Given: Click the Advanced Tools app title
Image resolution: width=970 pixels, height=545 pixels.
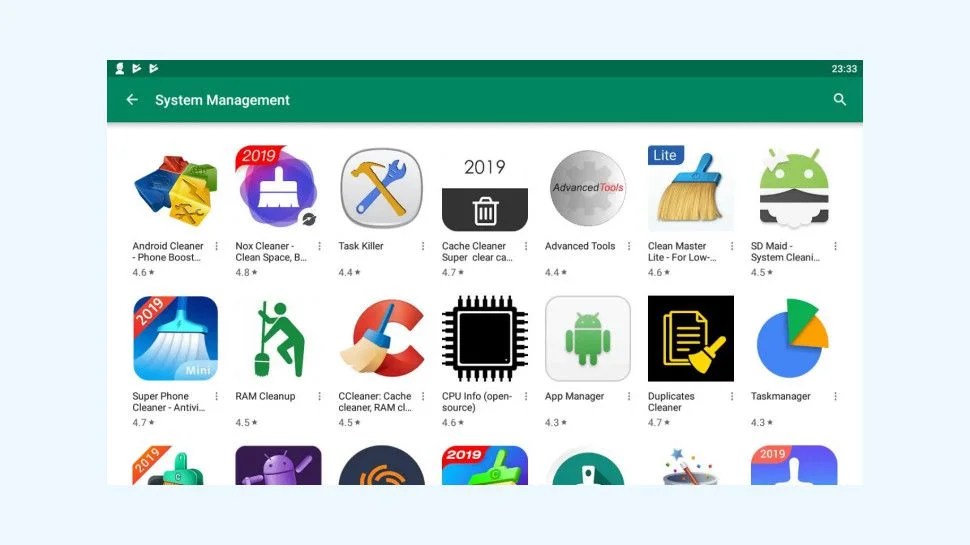Looking at the screenshot, I should coord(580,246).
